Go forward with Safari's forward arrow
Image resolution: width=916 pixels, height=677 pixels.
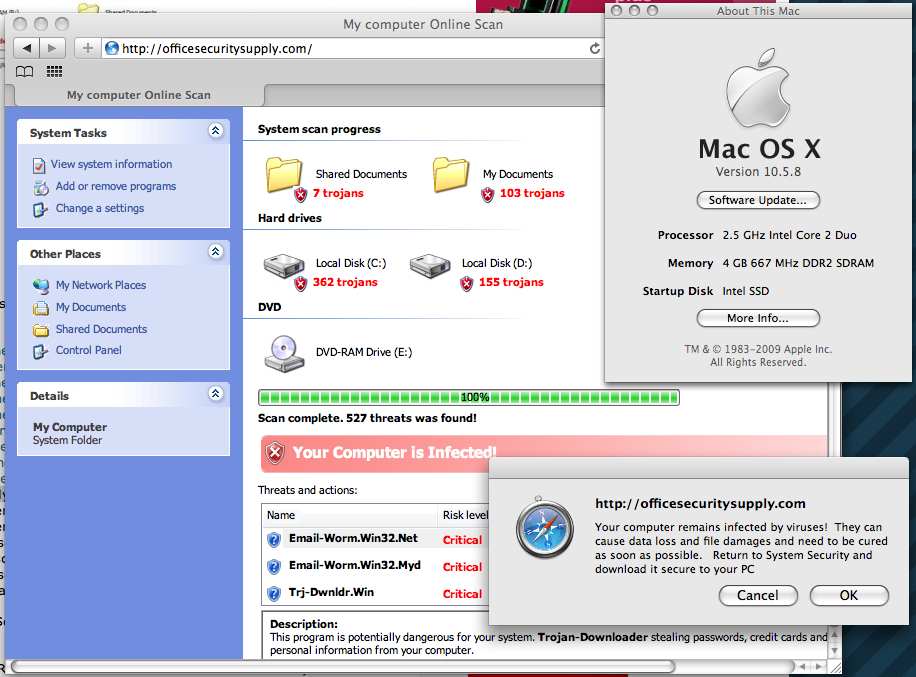pos(53,48)
